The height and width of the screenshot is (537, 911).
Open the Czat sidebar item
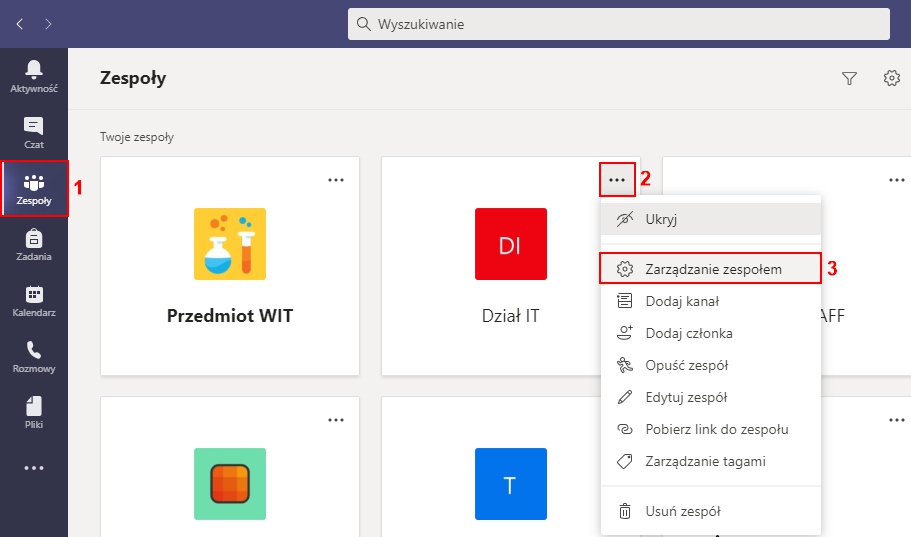click(x=34, y=133)
